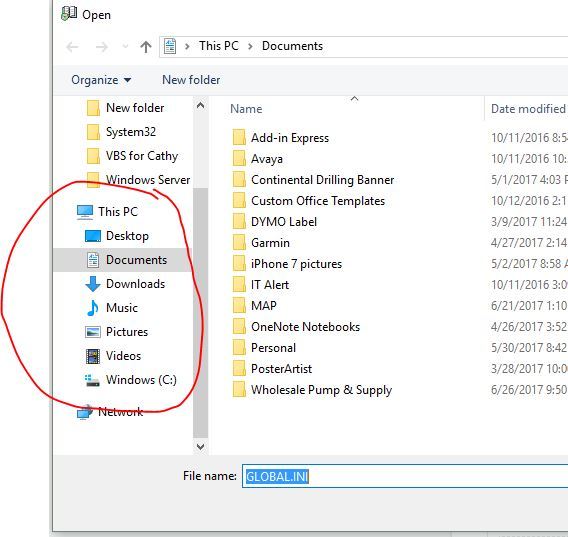
Task: Click the Up one level arrow
Action: pos(146,47)
